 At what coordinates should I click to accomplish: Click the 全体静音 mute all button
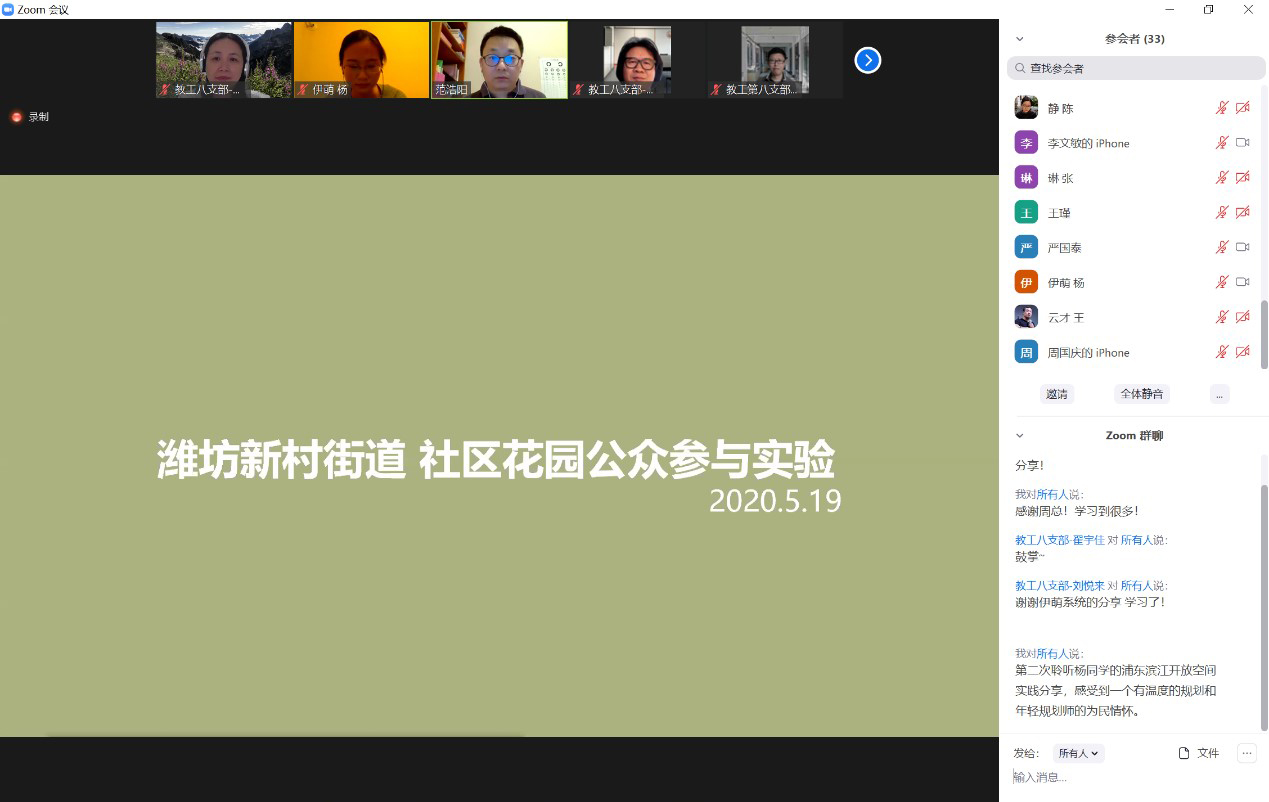coord(1141,394)
